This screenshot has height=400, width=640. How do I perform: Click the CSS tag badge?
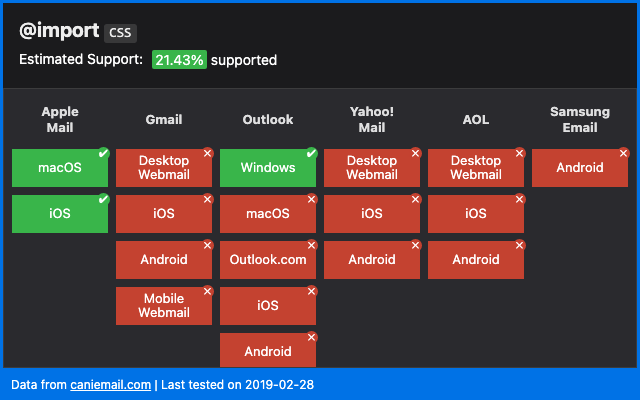point(120,32)
